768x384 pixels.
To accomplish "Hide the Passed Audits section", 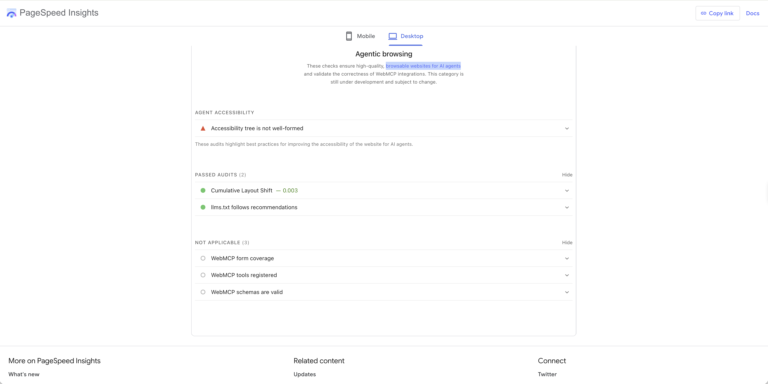I will pyautogui.click(x=567, y=175).
